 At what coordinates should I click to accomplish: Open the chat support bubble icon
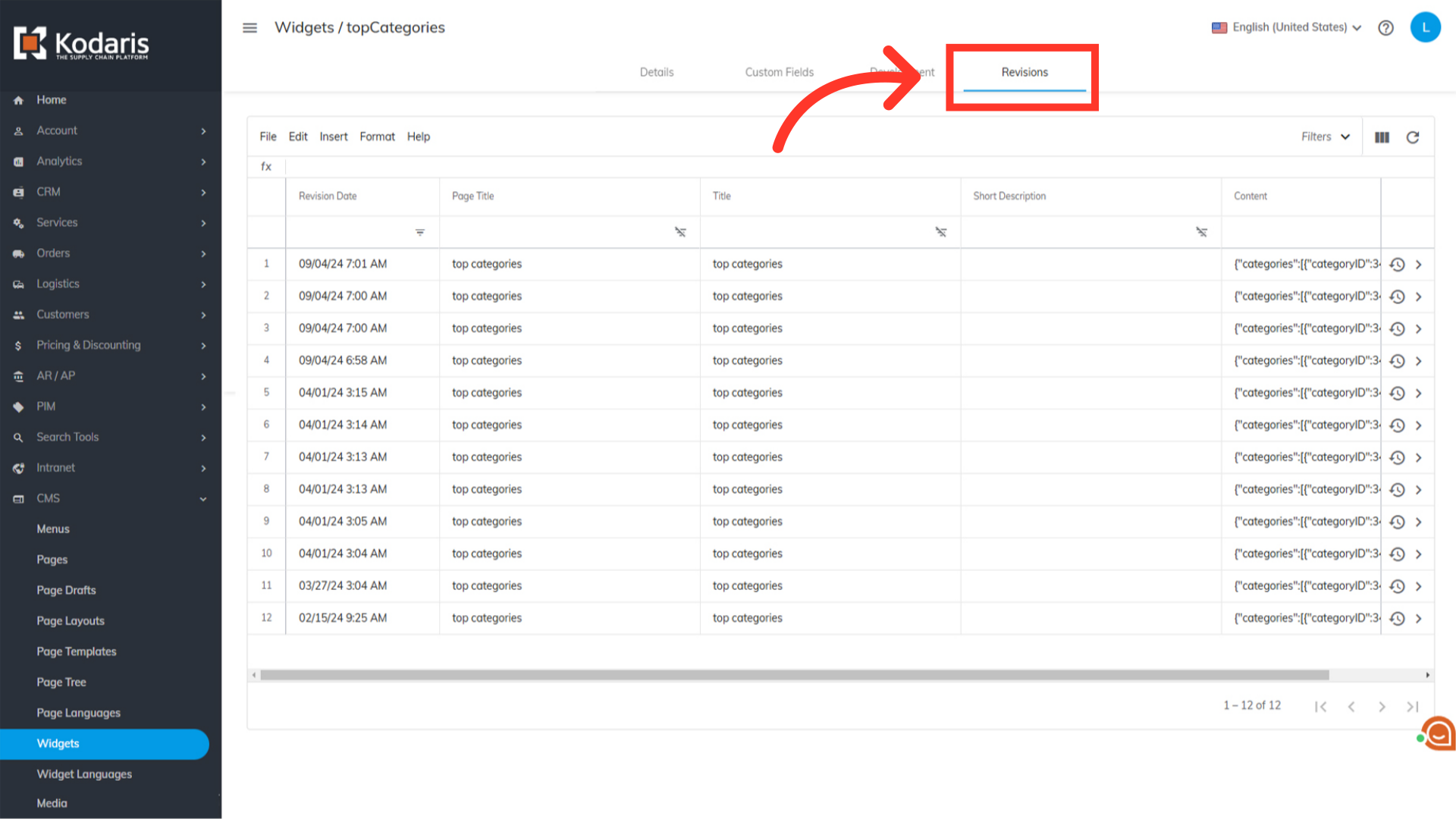pos(1438,733)
